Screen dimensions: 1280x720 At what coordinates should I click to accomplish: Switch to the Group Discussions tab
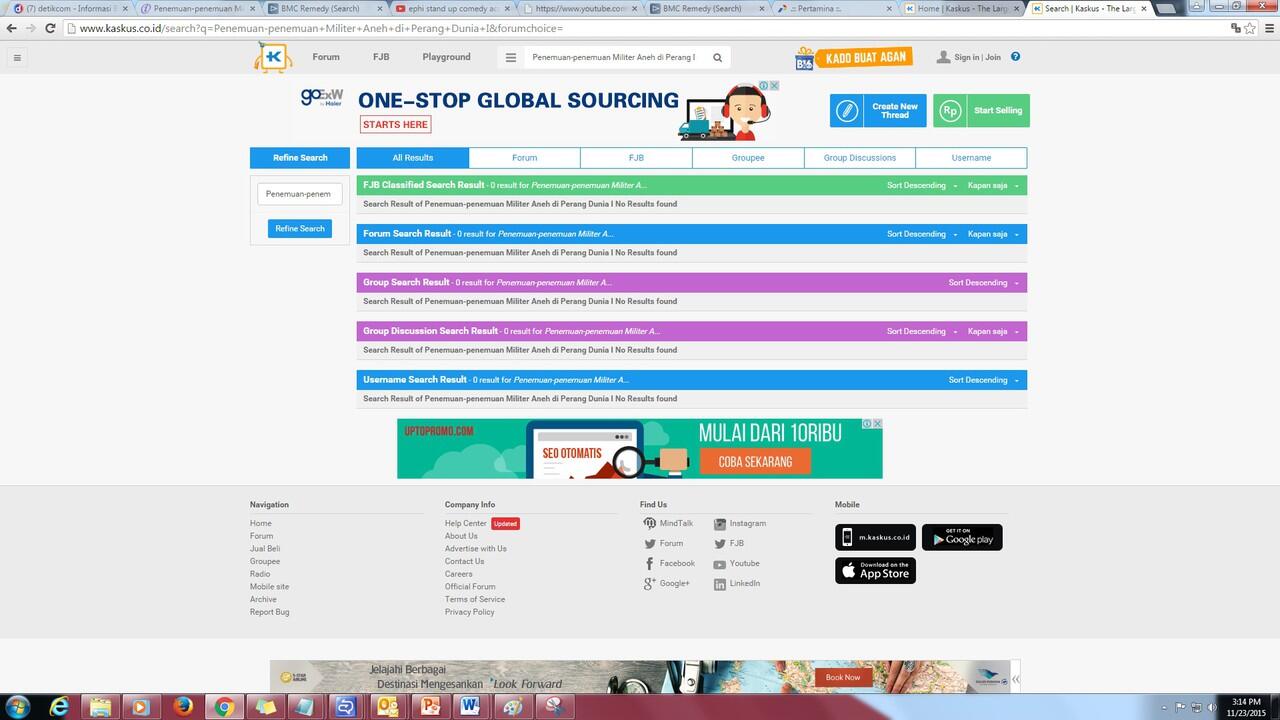click(860, 158)
